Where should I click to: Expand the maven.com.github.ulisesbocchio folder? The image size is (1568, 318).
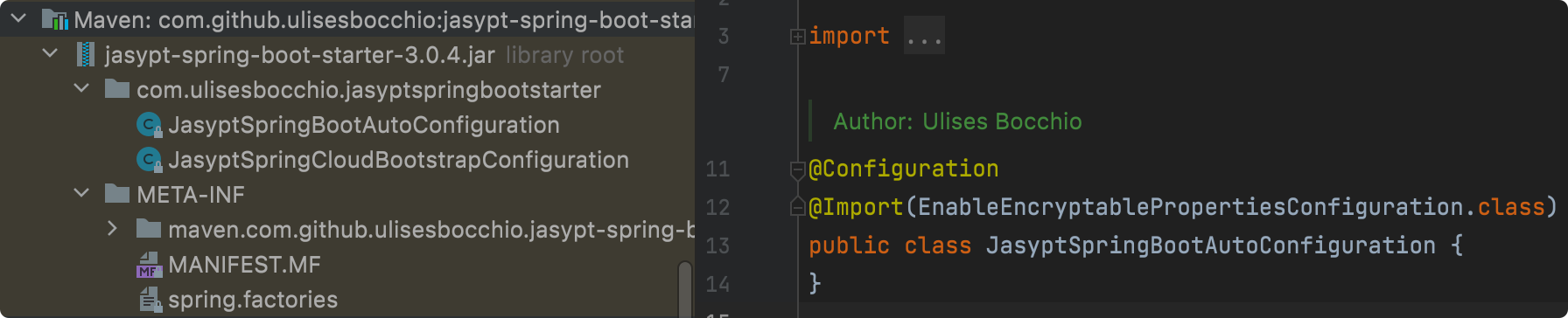[113, 229]
